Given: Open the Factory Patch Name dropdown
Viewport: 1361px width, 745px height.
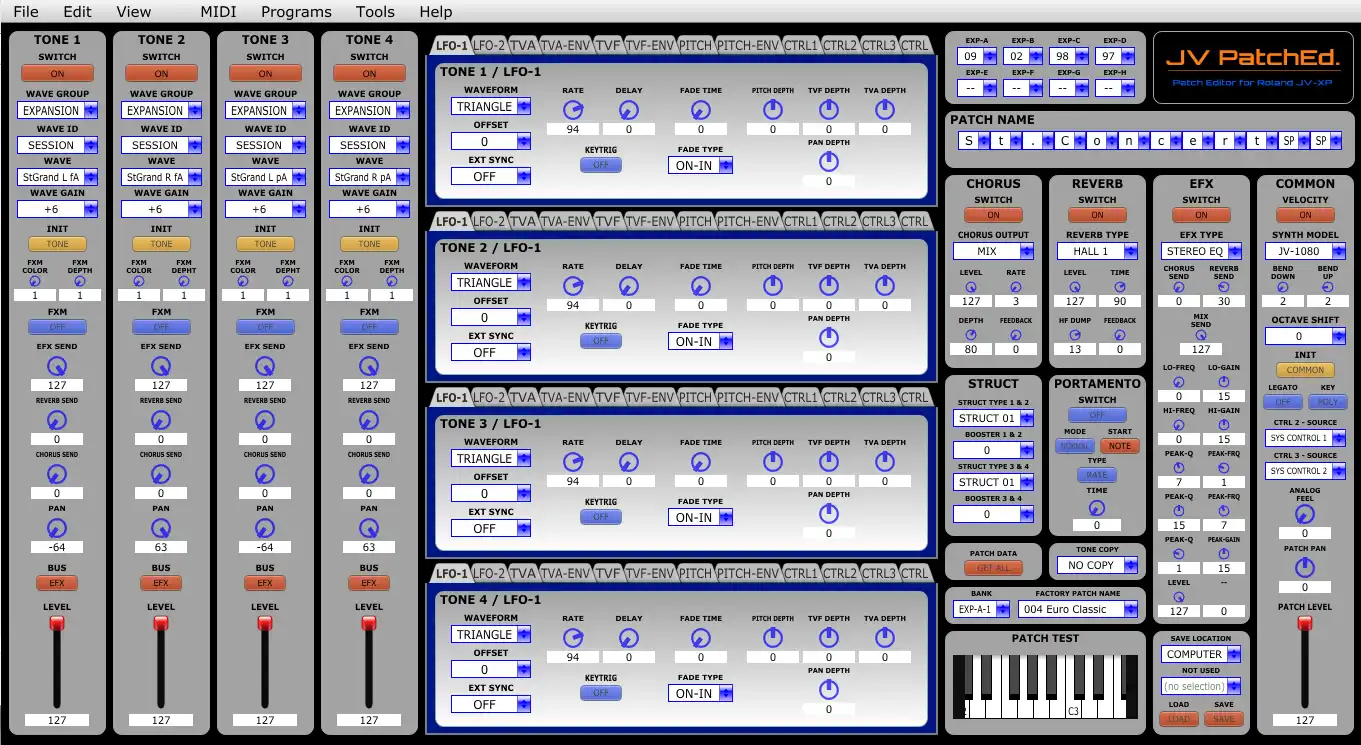Looking at the screenshot, I should click(1078, 609).
